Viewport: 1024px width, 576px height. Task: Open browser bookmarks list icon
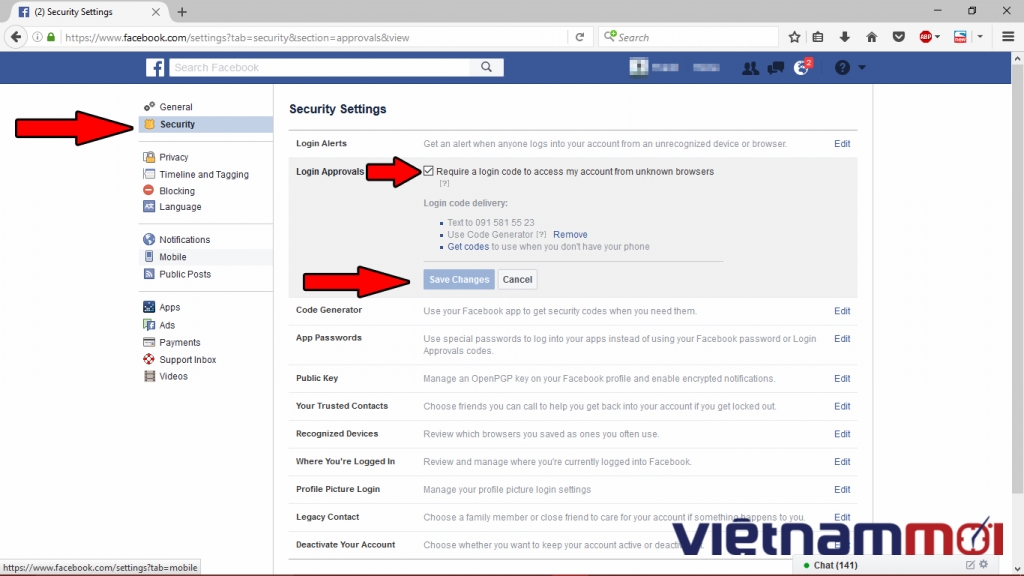pos(818,37)
